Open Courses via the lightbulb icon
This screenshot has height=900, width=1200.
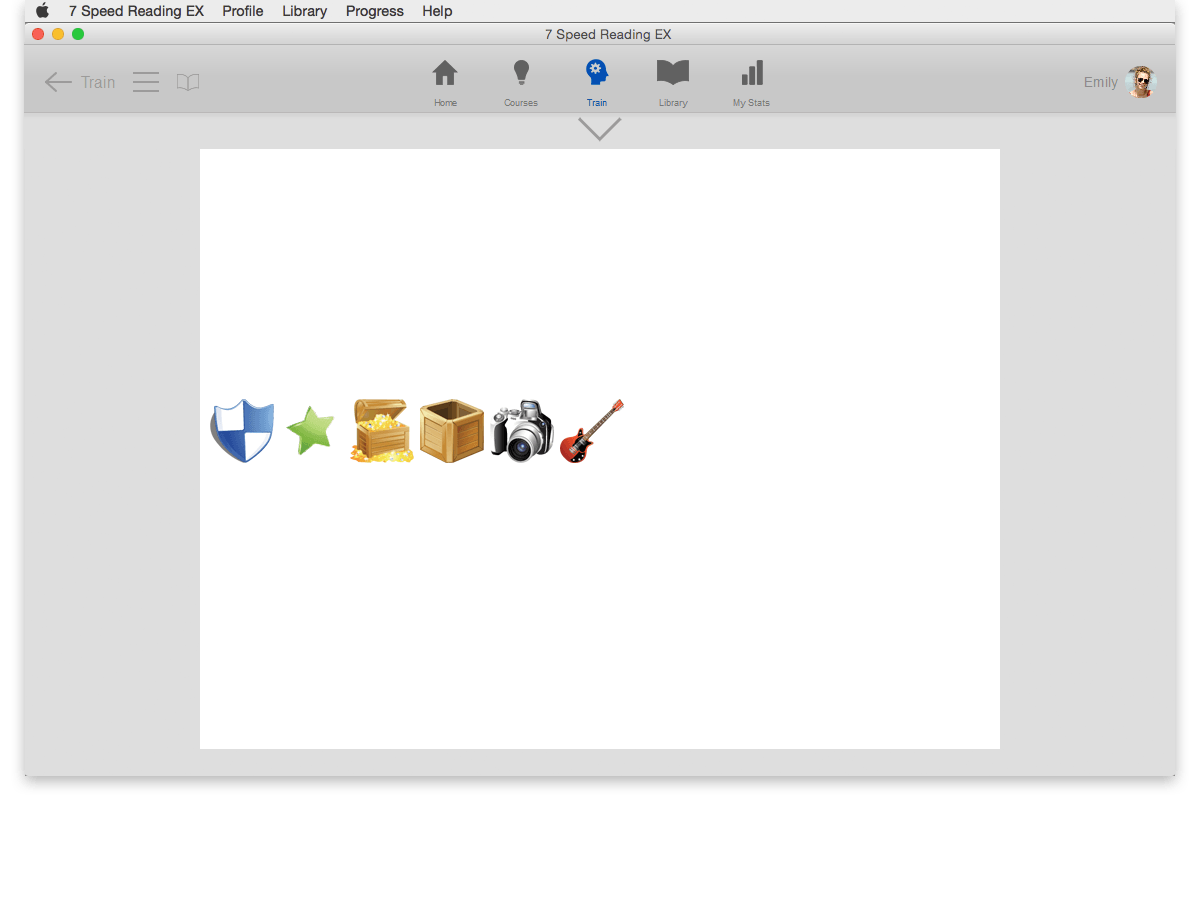(x=520, y=74)
